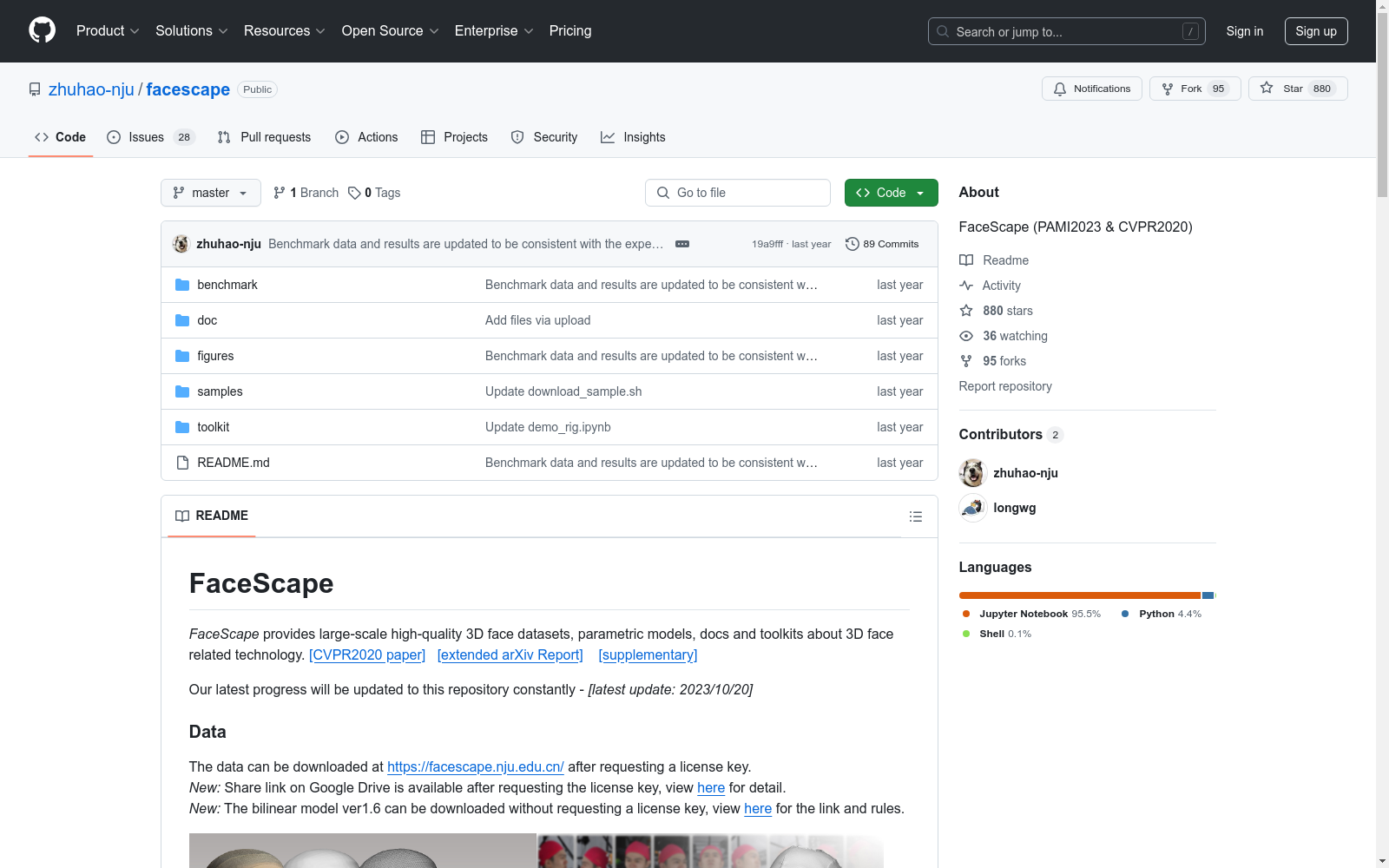This screenshot has height=868, width=1389.
Task: Expand the Resources menu
Action: pyautogui.click(x=285, y=30)
